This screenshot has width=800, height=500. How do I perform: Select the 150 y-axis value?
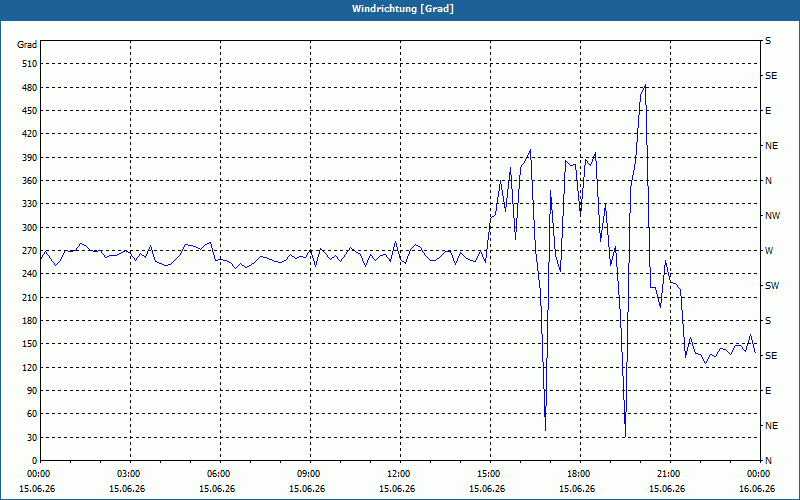pyautogui.click(x=31, y=344)
